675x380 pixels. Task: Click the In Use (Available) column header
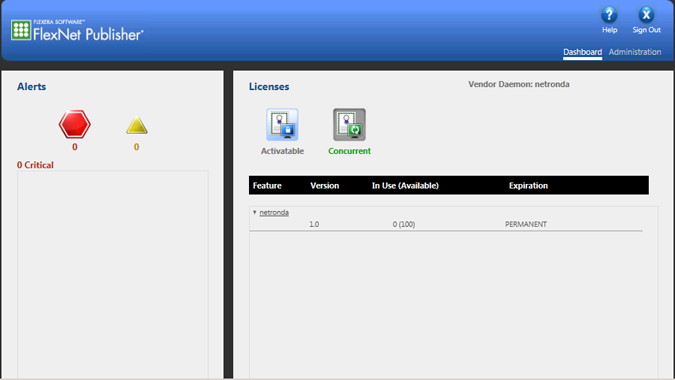405,185
